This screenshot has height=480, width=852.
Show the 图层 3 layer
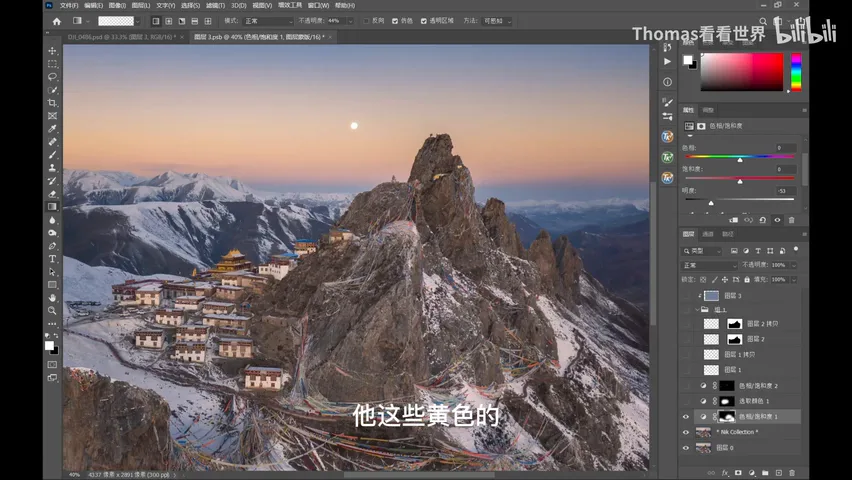click(686, 296)
